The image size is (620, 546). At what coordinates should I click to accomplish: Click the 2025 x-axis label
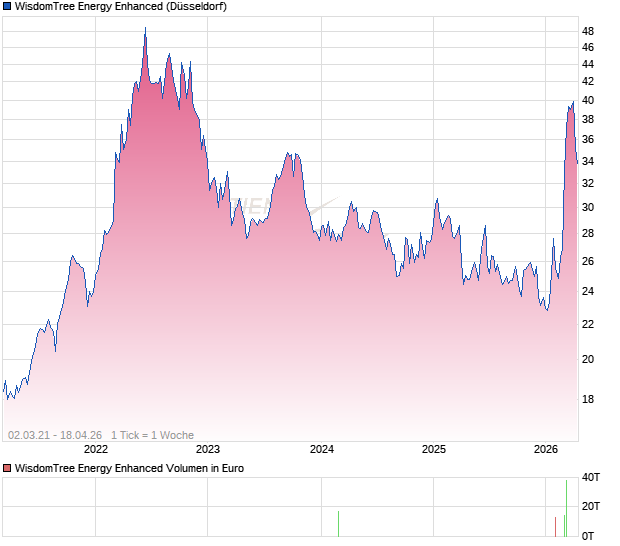(433, 449)
